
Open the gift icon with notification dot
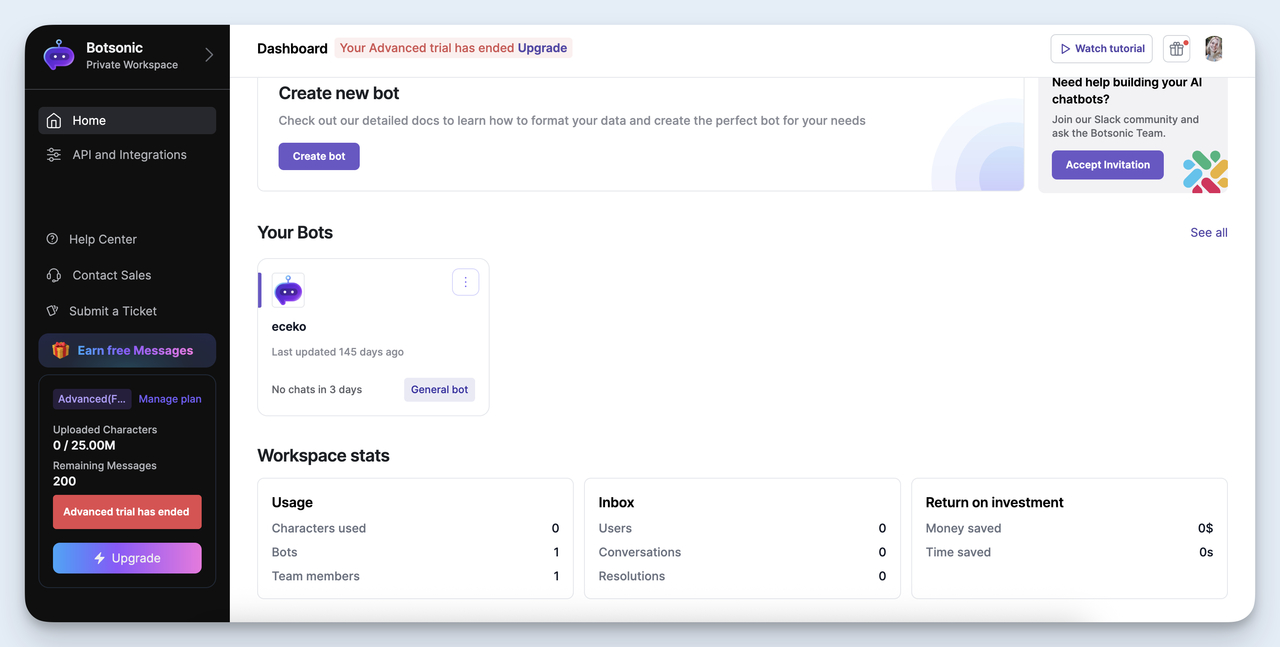coord(1176,48)
